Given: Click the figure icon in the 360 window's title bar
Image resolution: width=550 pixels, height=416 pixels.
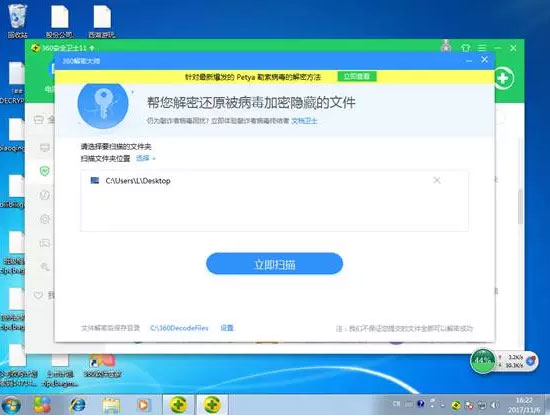Looking at the screenshot, I should [x=446, y=46].
